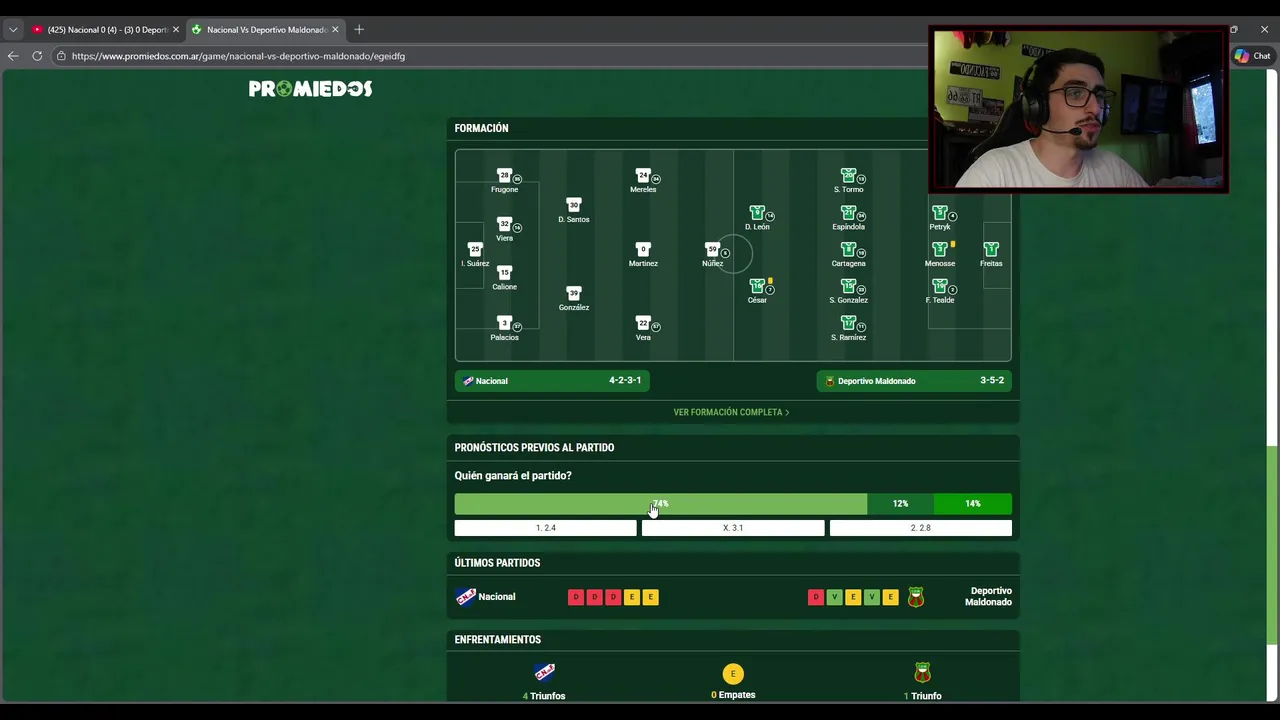Open the Chat button in toolbar
Screen dimensions: 1280x720
pyautogui.click(x=1252, y=56)
